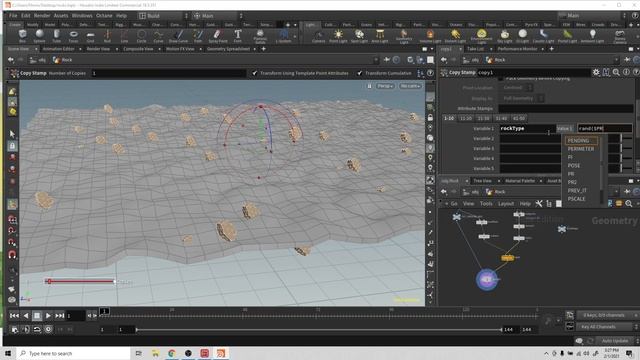This screenshot has width=640, height=360.
Task: Open the Display As Full Geometry dropdown
Action: coord(523,98)
